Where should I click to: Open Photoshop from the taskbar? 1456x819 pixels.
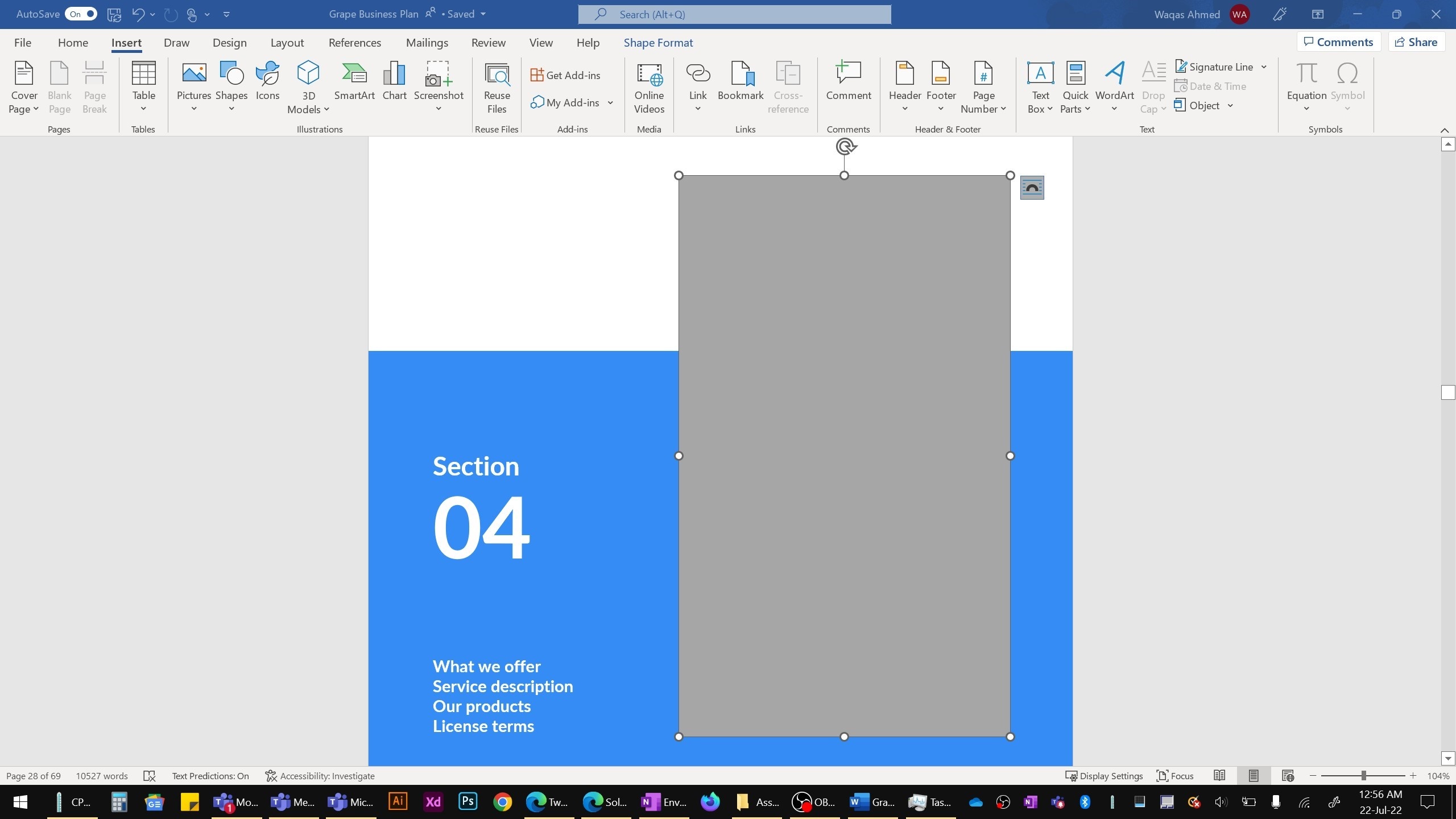pos(468,802)
